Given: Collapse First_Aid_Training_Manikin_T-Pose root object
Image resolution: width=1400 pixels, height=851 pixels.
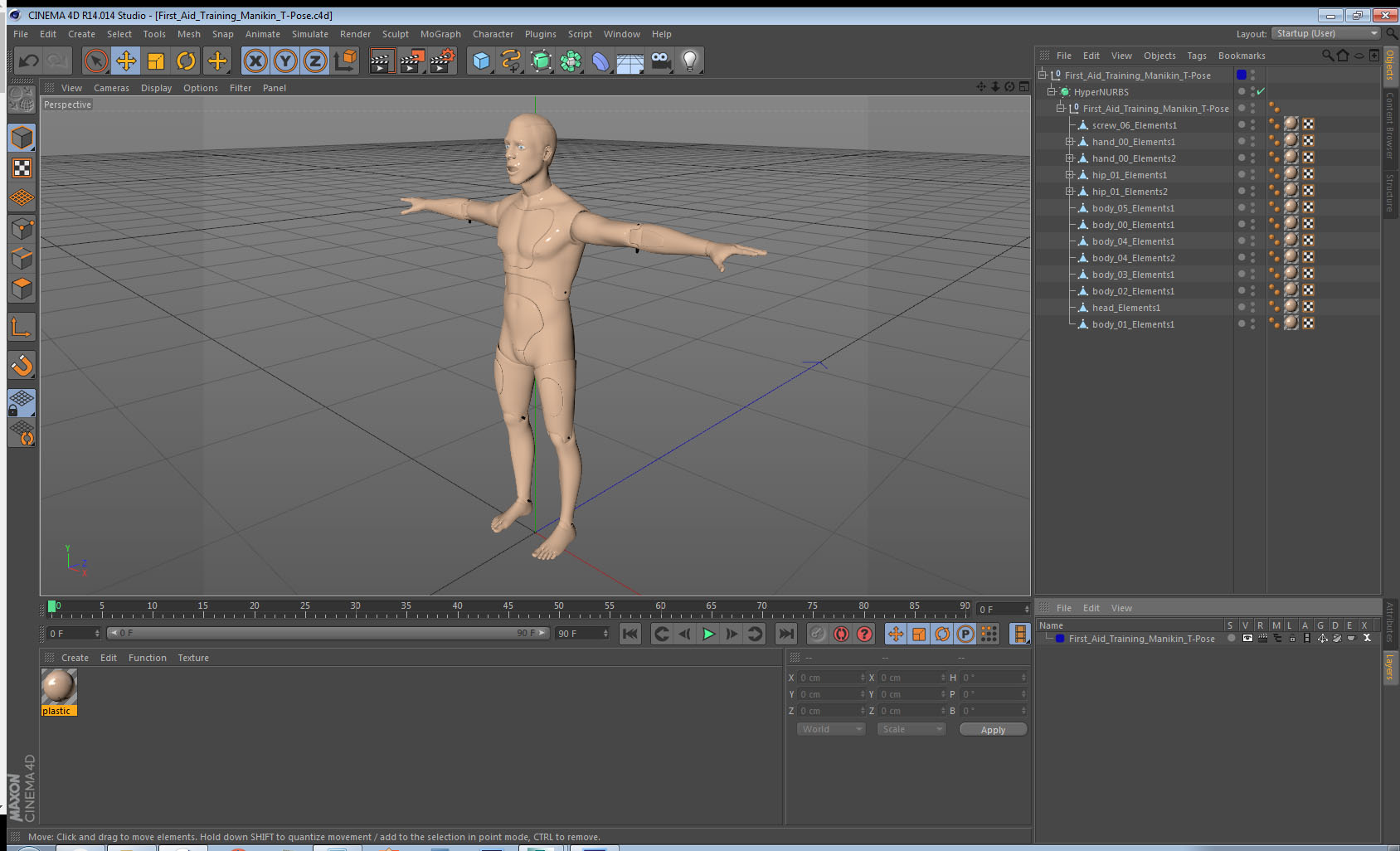Looking at the screenshot, I should [x=1043, y=75].
